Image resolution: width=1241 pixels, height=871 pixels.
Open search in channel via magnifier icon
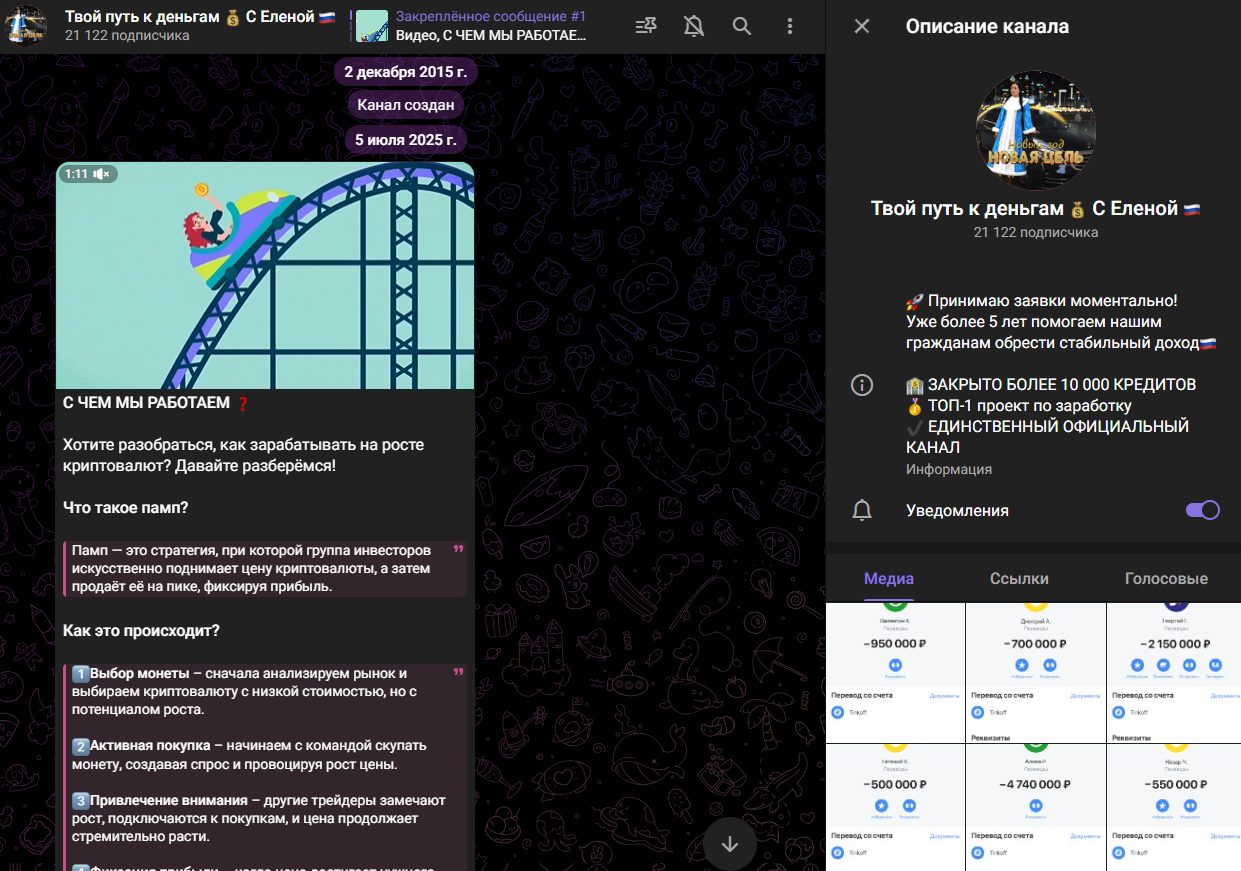[x=742, y=27]
